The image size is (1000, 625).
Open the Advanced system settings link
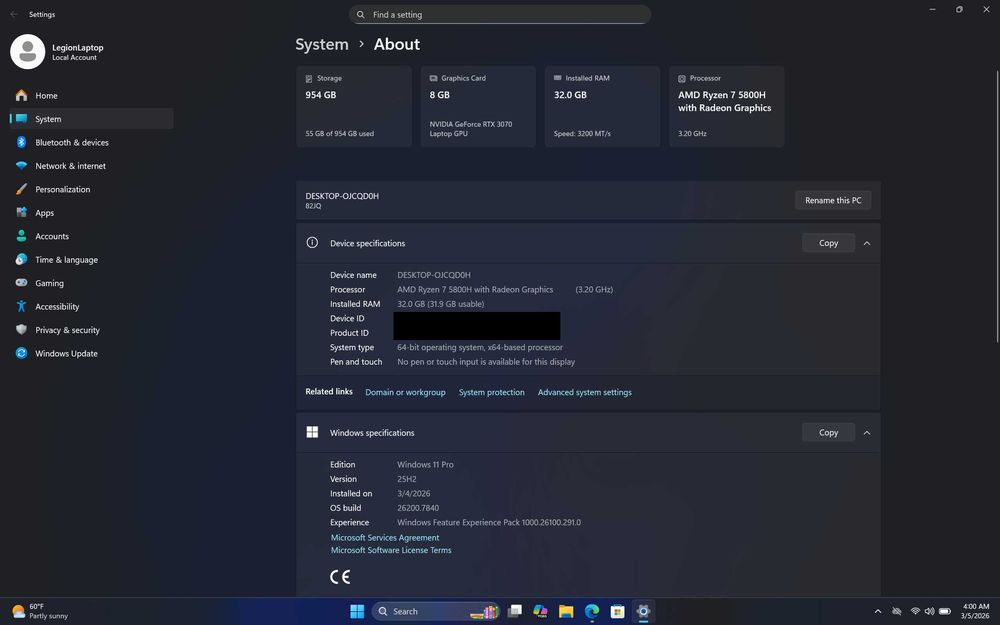click(x=585, y=392)
